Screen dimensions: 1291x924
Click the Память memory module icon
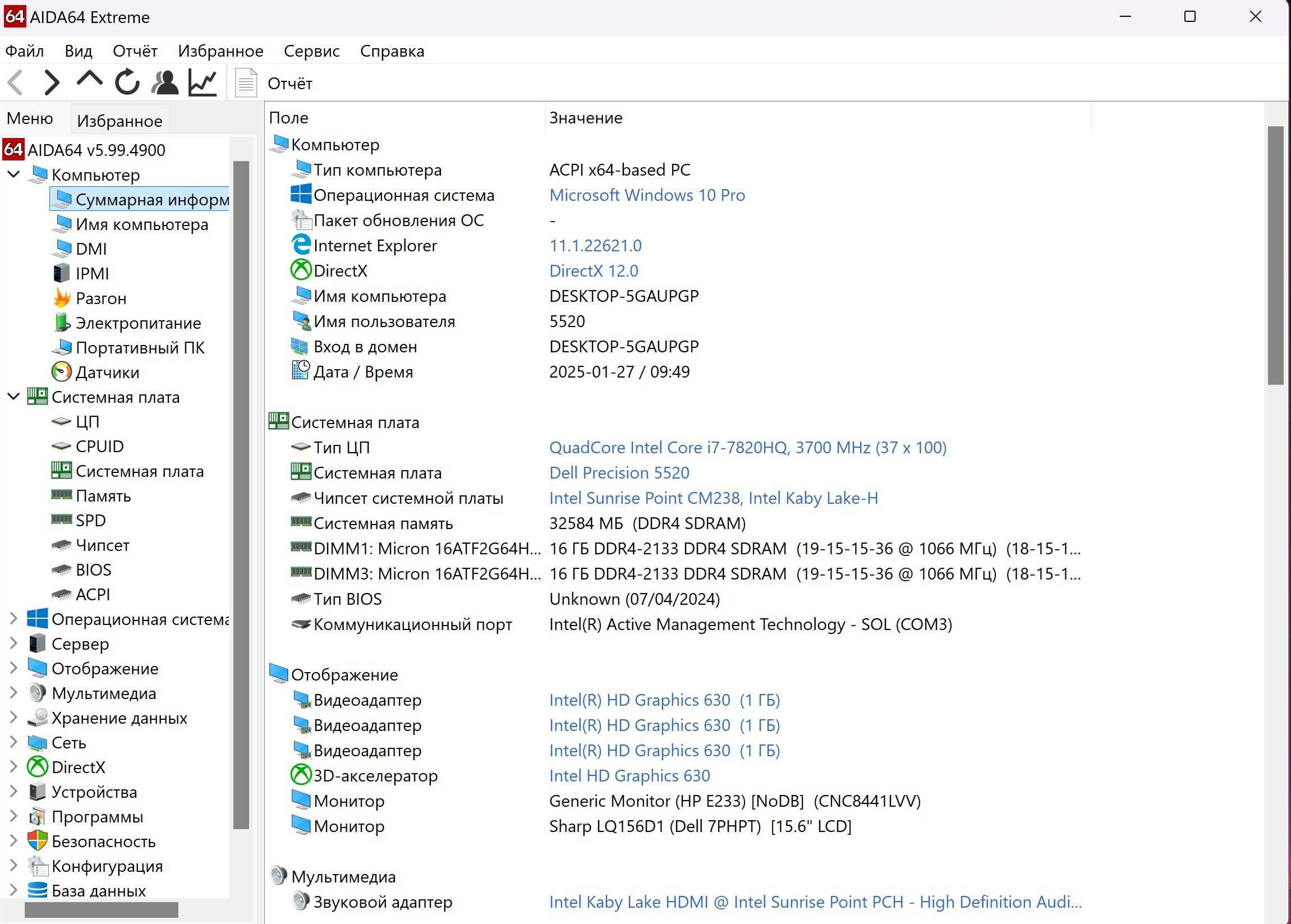coord(62,494)
